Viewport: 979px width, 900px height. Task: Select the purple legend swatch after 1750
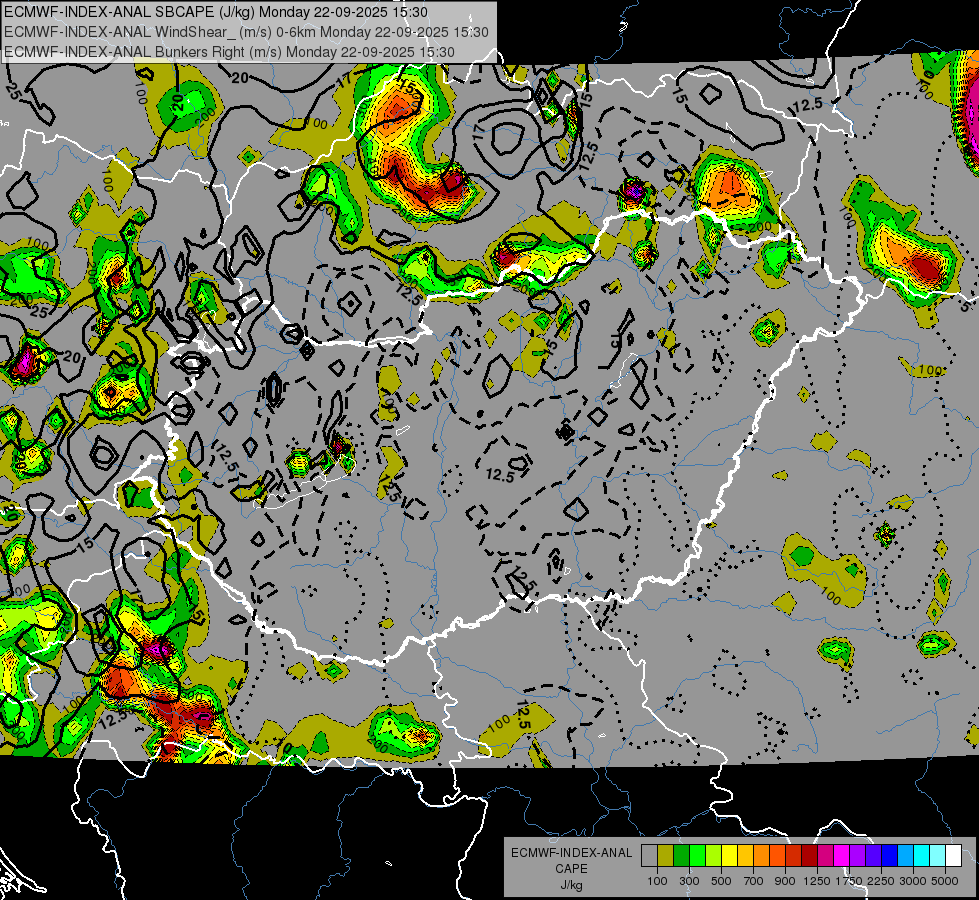click(x=857, y=855)
